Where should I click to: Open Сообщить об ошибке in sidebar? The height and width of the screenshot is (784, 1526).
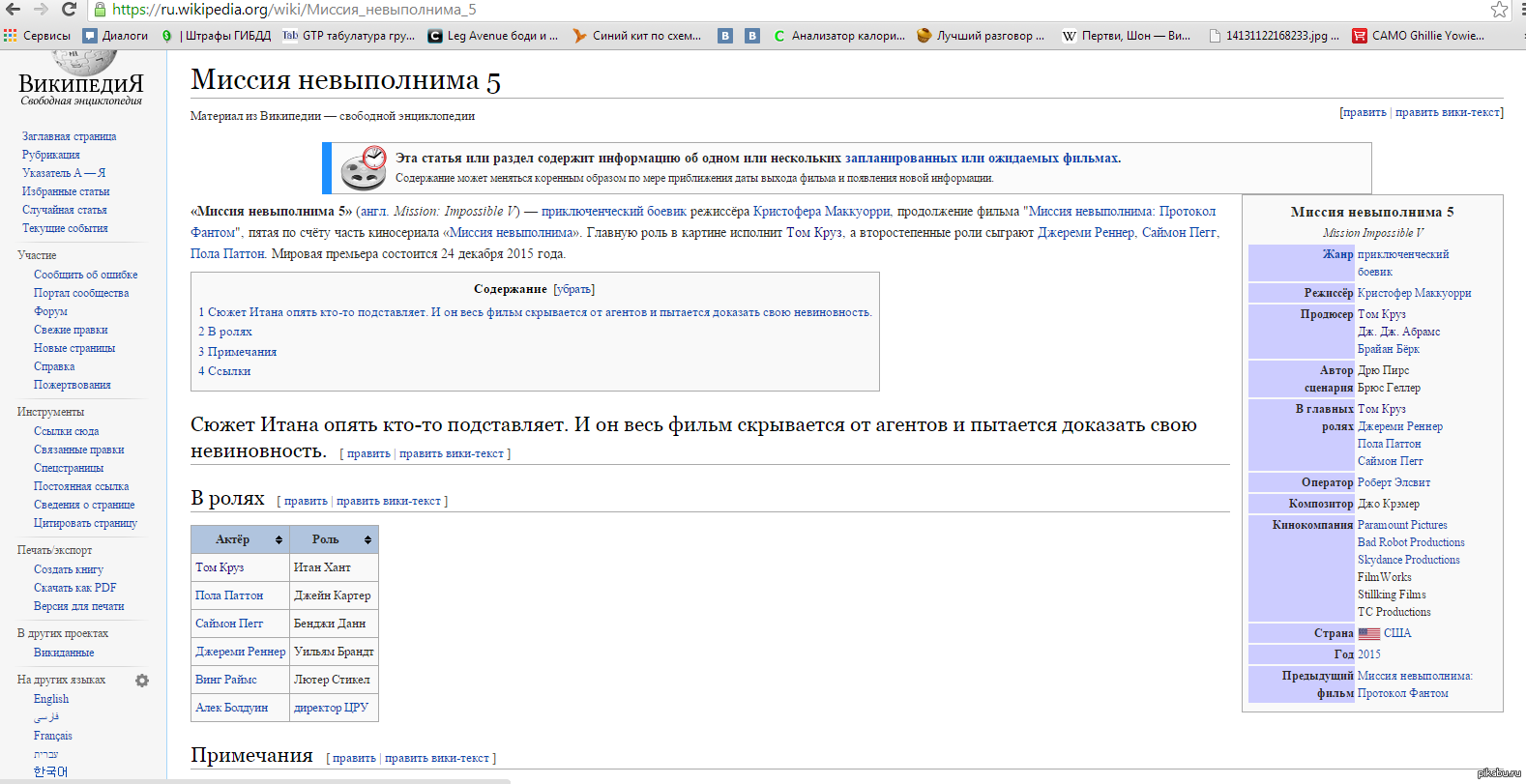[86, 275]
